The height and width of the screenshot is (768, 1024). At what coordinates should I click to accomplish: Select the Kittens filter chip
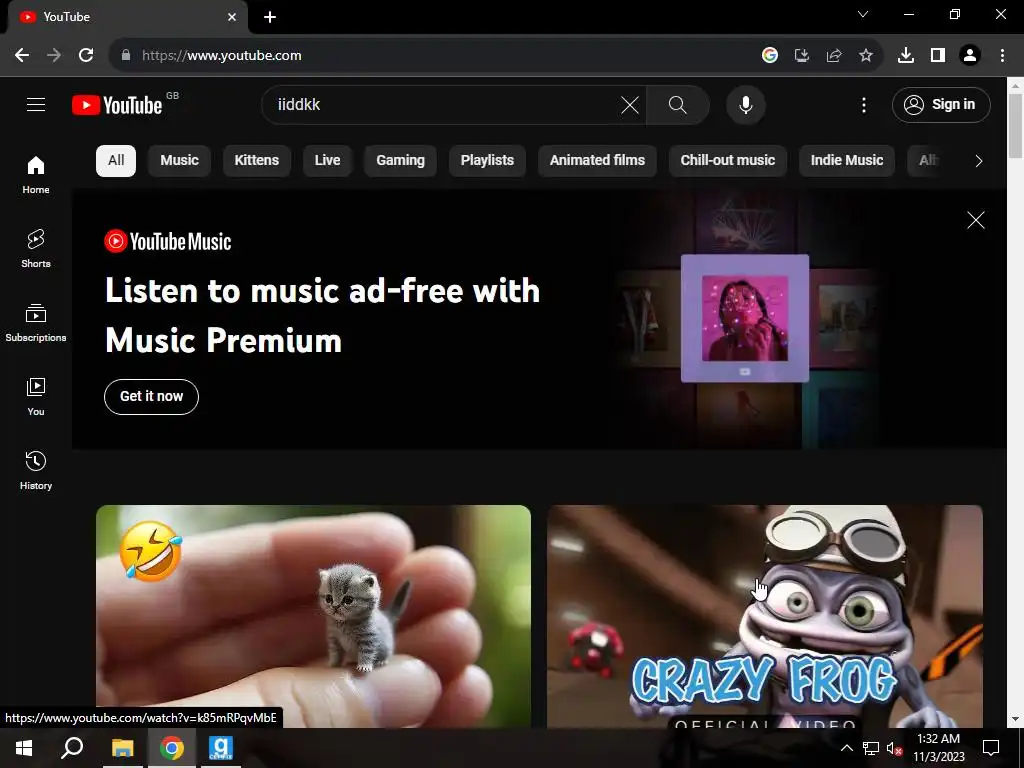pos(257,161)
